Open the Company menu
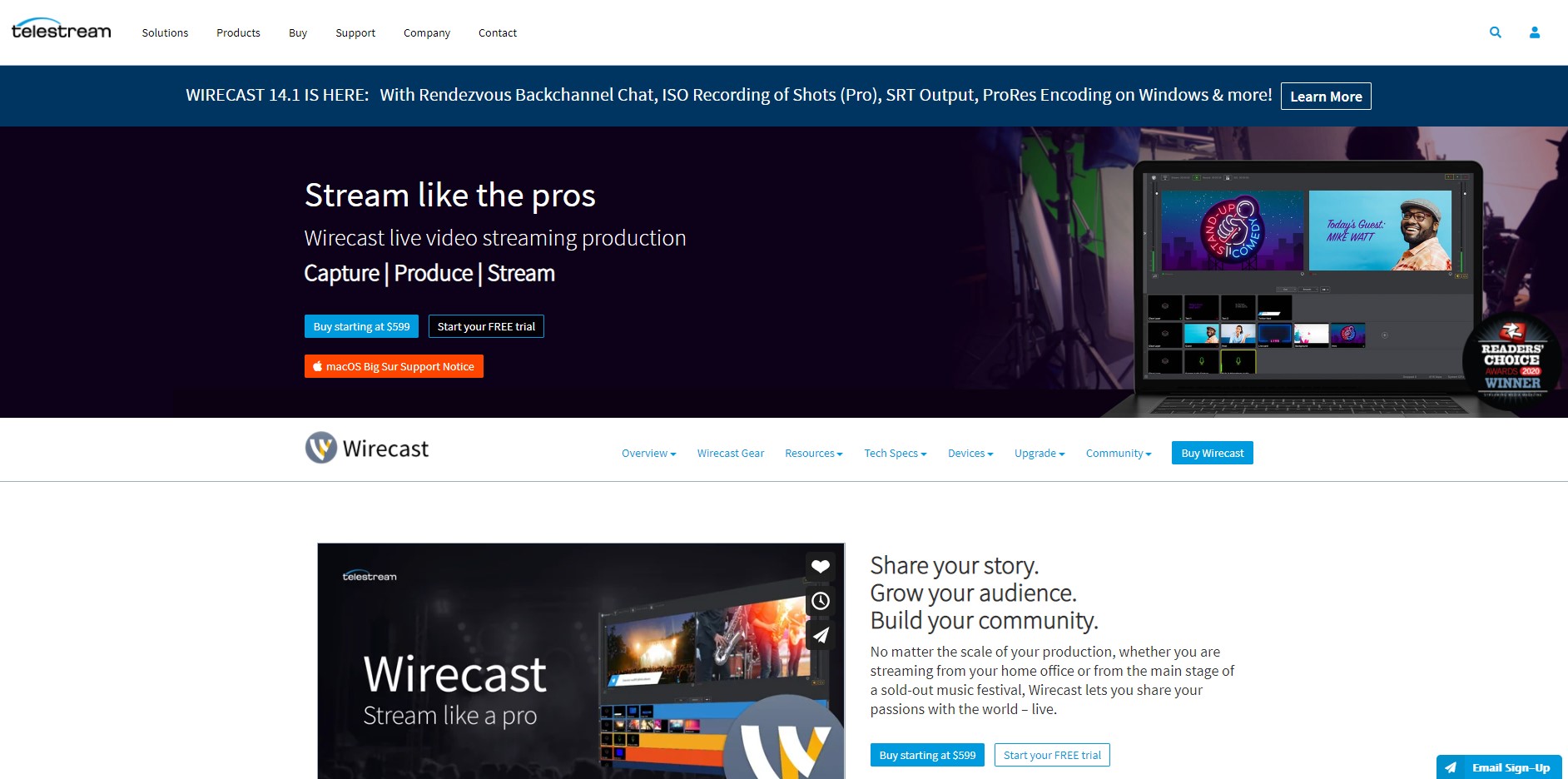Viewport: 1568px width, 779px height. 427,33
